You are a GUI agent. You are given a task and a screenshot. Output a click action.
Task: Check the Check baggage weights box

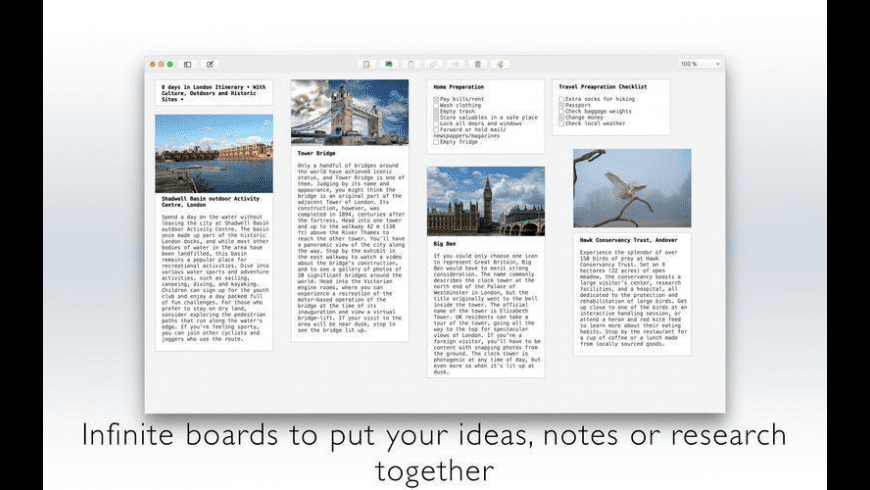[x=562, y=112]
